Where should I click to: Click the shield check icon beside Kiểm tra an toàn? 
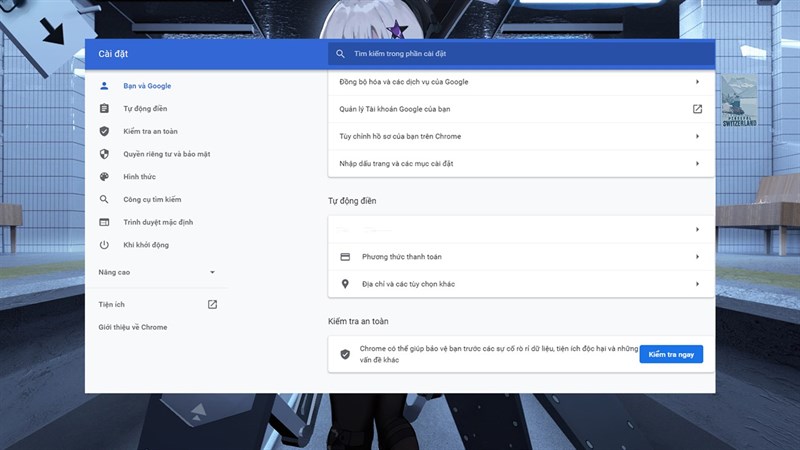tap(104, 131)
